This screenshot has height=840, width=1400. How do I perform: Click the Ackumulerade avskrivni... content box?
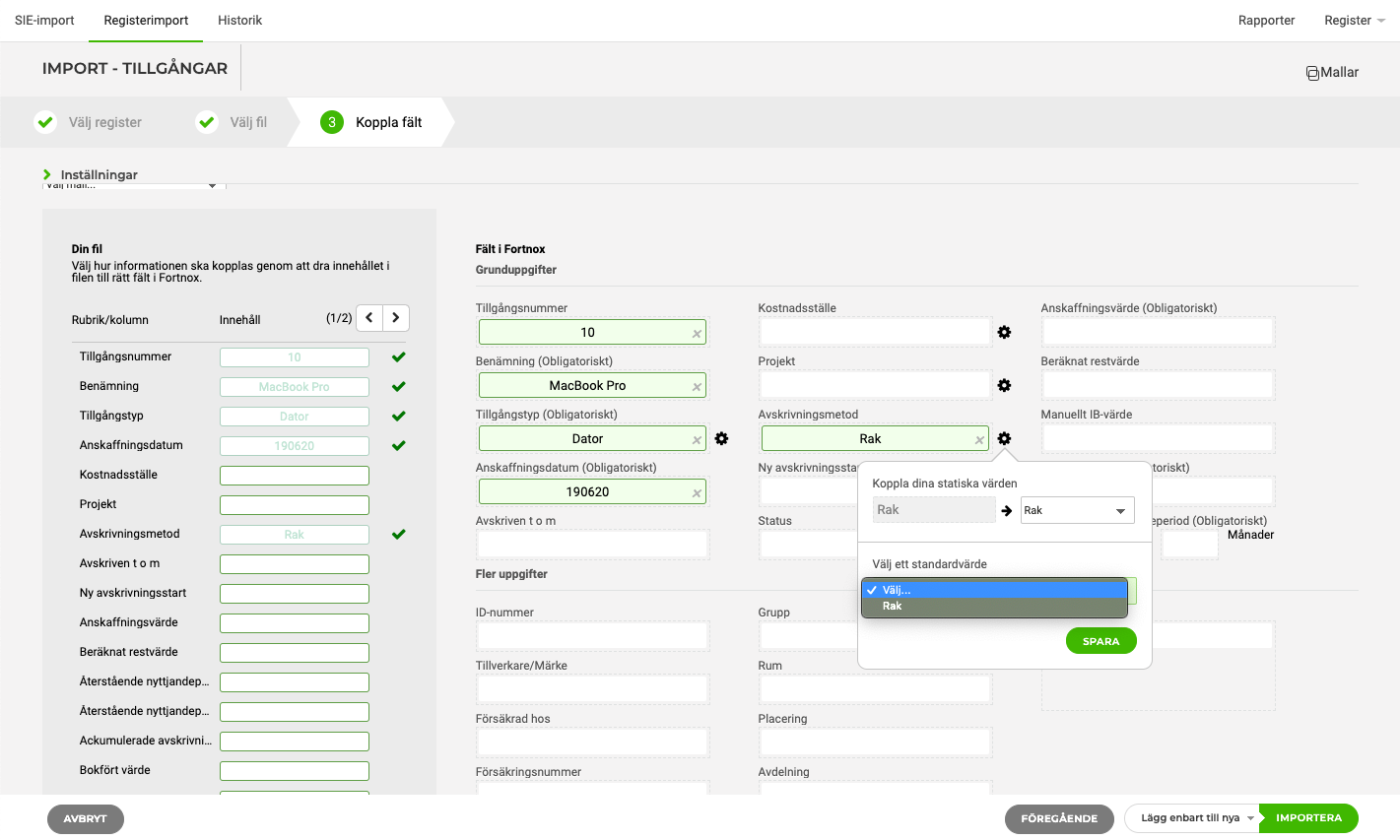tap(295, 742)
